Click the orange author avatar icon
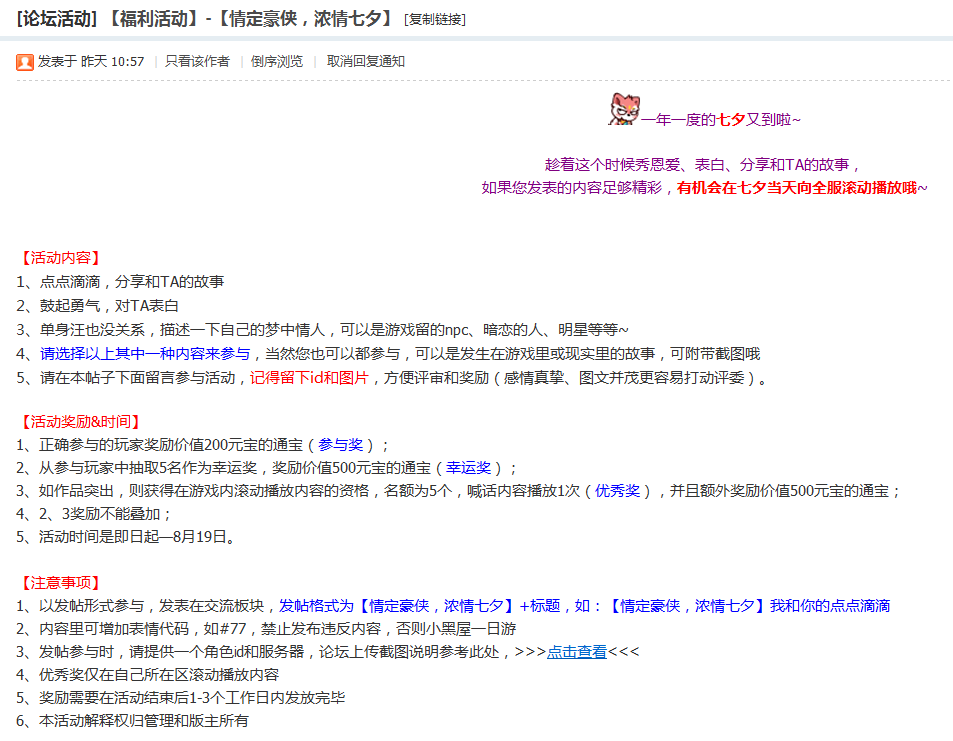Screen dimensions: 953x741 (x=25, y=62)
